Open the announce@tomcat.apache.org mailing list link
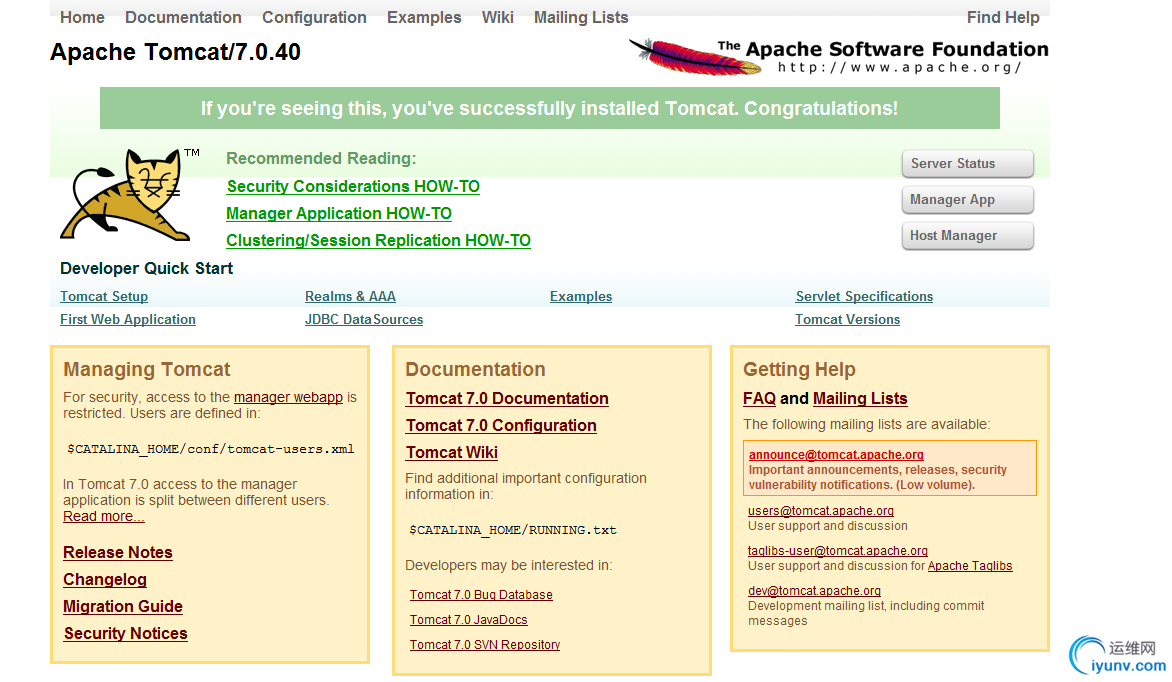This screenshot has width=1172, height=682. pos(836,455)
